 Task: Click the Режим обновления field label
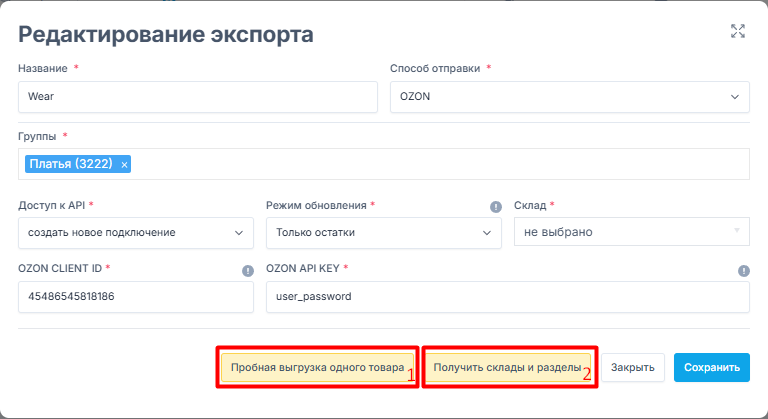pos(316,205)
